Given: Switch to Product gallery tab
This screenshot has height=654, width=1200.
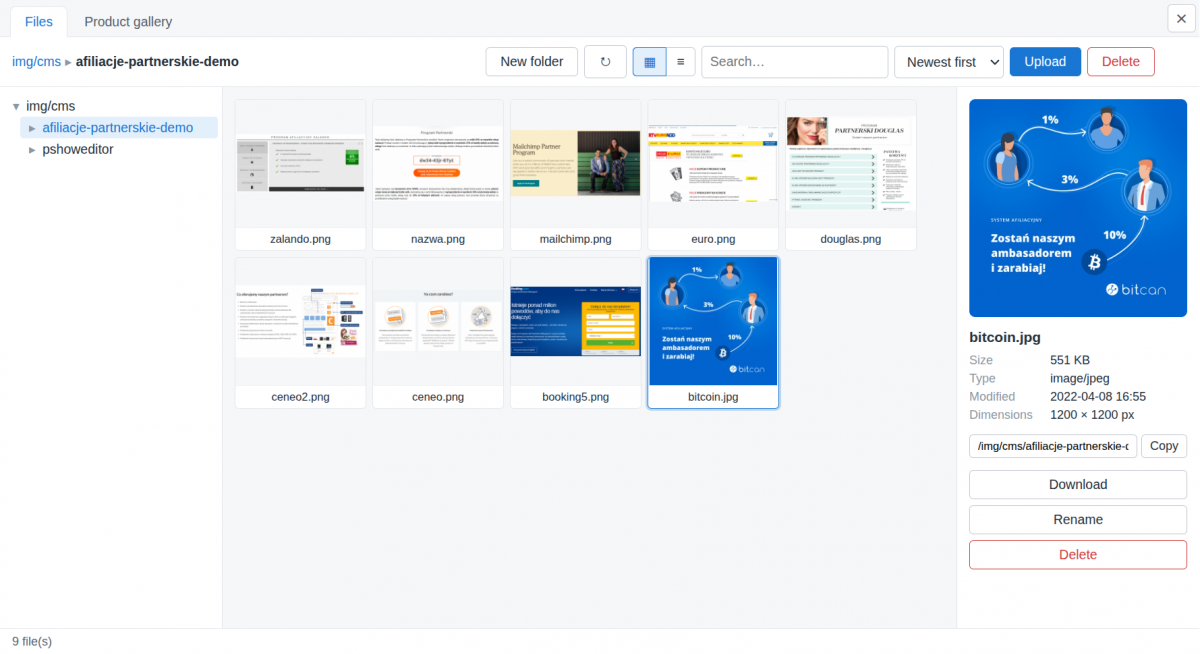Looking at the screenshot, I should (x=128, y=21).
